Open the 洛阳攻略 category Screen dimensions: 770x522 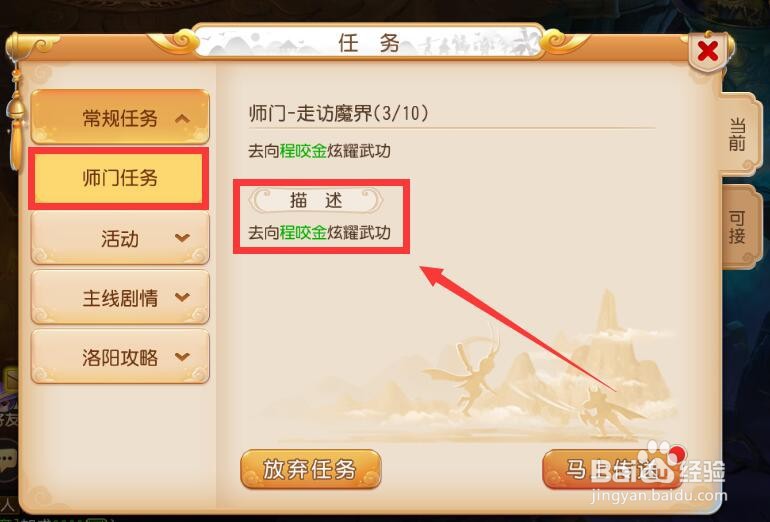(x=120, y=357)
